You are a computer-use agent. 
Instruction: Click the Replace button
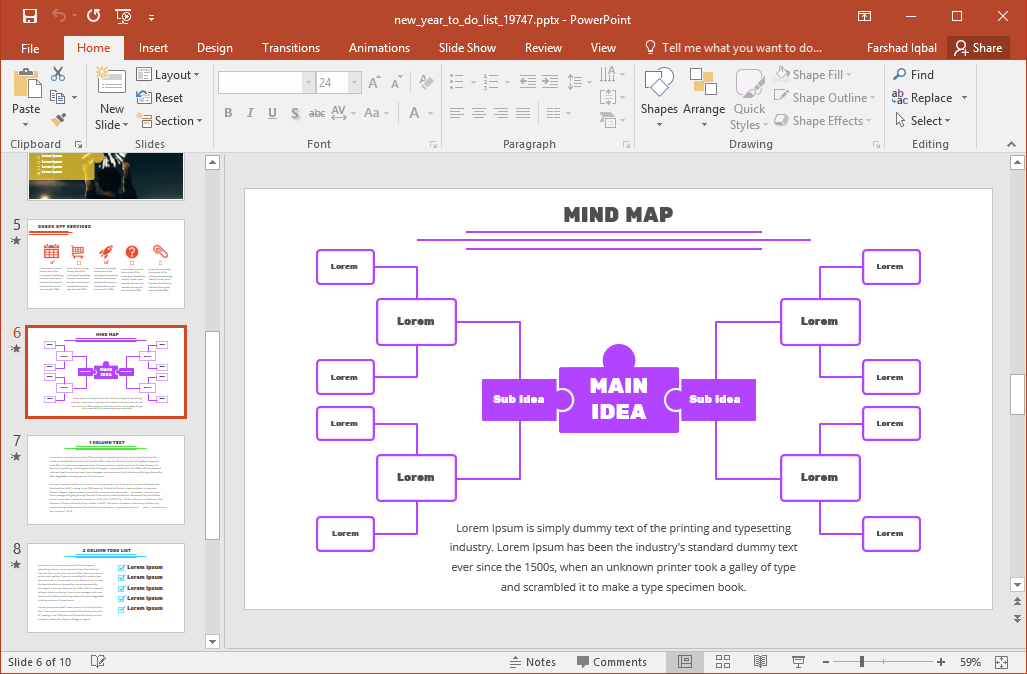[930, 98]
